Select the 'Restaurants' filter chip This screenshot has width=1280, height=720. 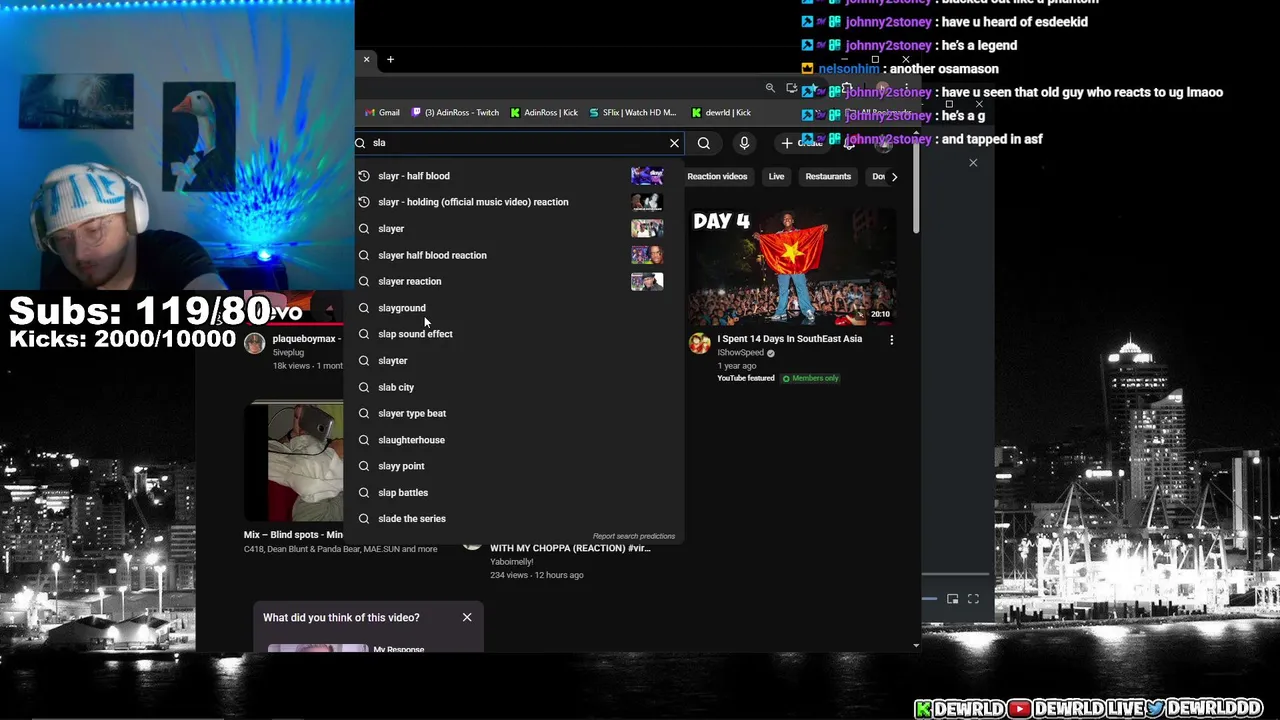point(828,177)
